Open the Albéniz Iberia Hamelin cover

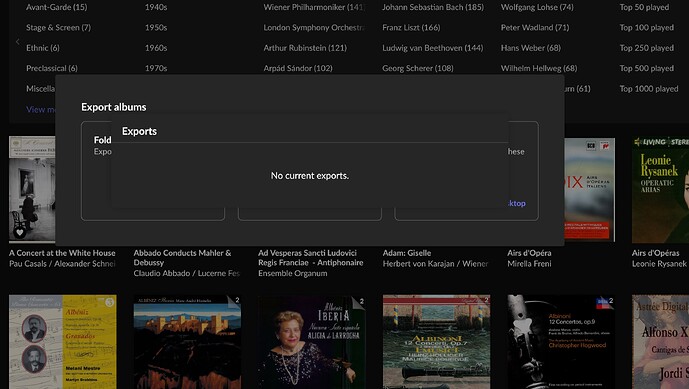[187, 342]
